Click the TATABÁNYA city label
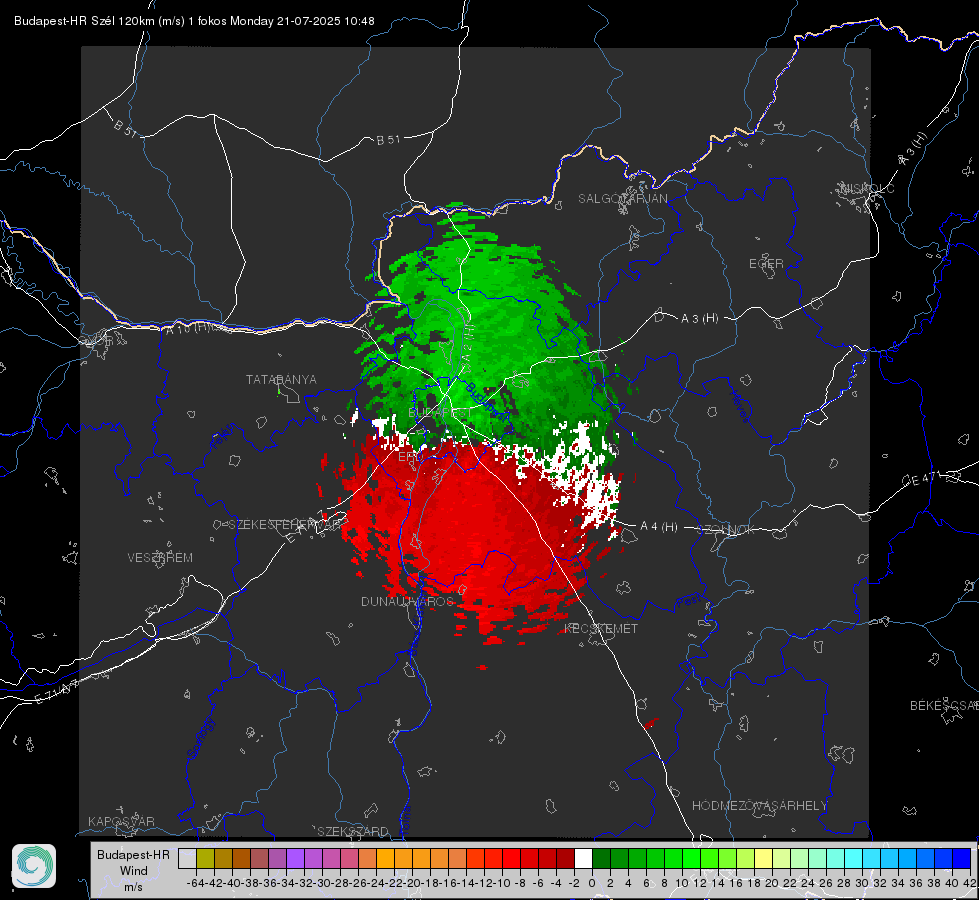 [x=281, y=379]
